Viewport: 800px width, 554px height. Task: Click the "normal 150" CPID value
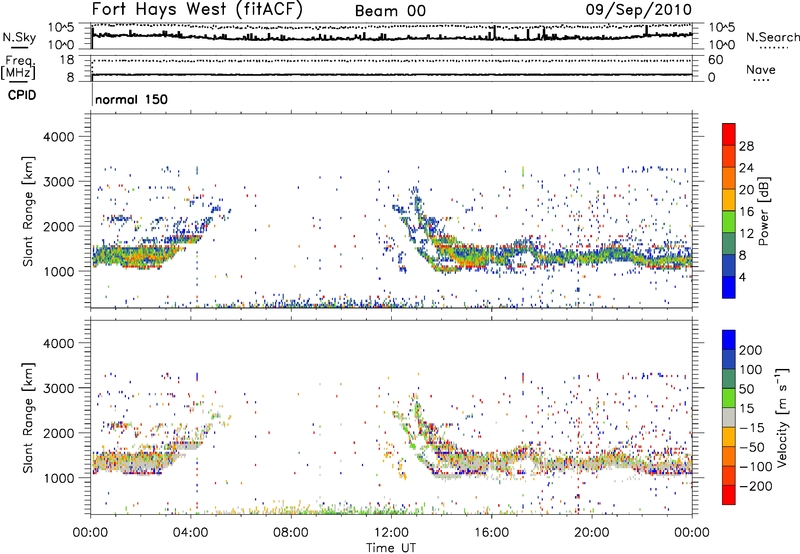132,99
